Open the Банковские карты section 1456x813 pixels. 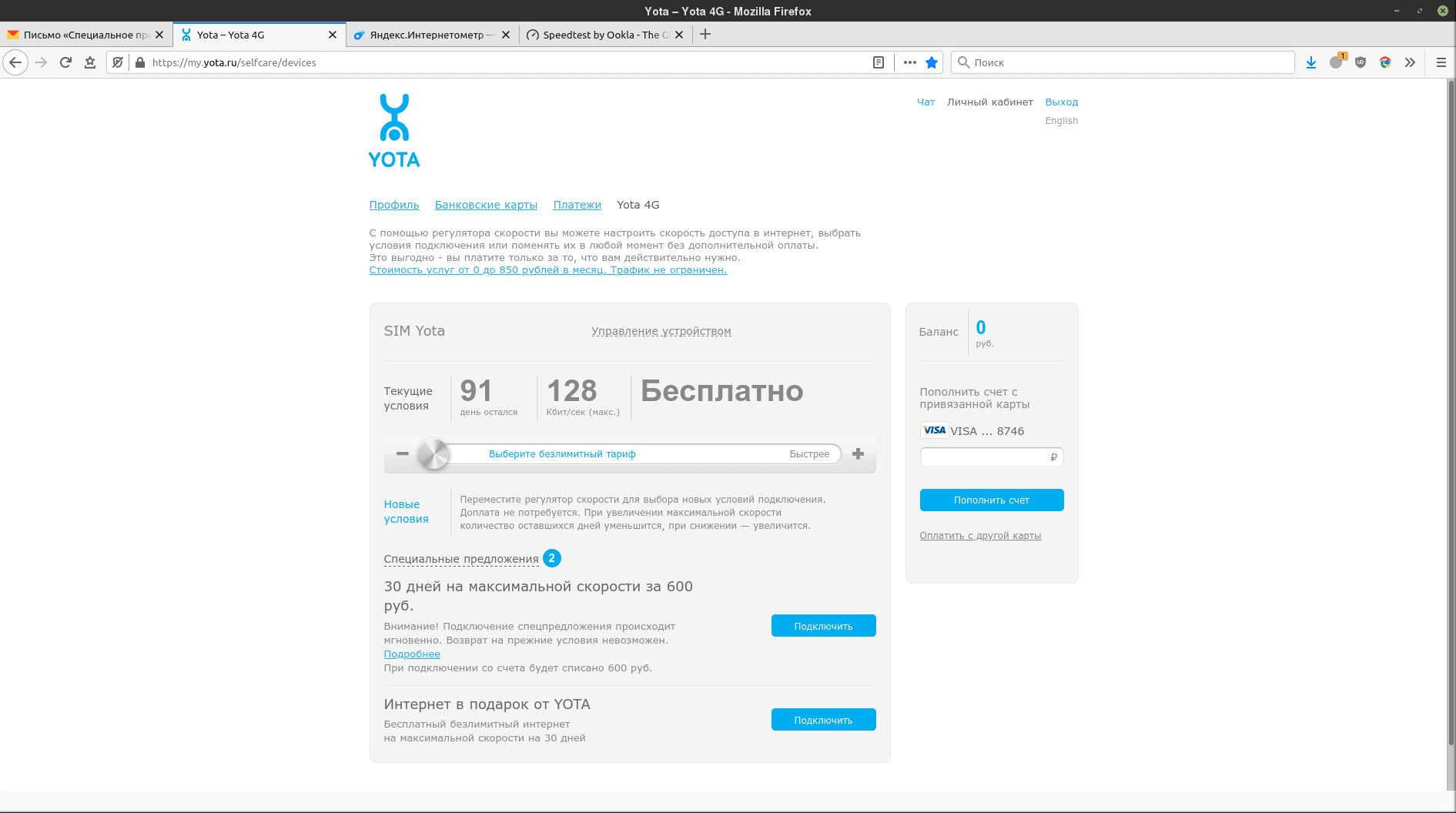(x=486, y=205)
